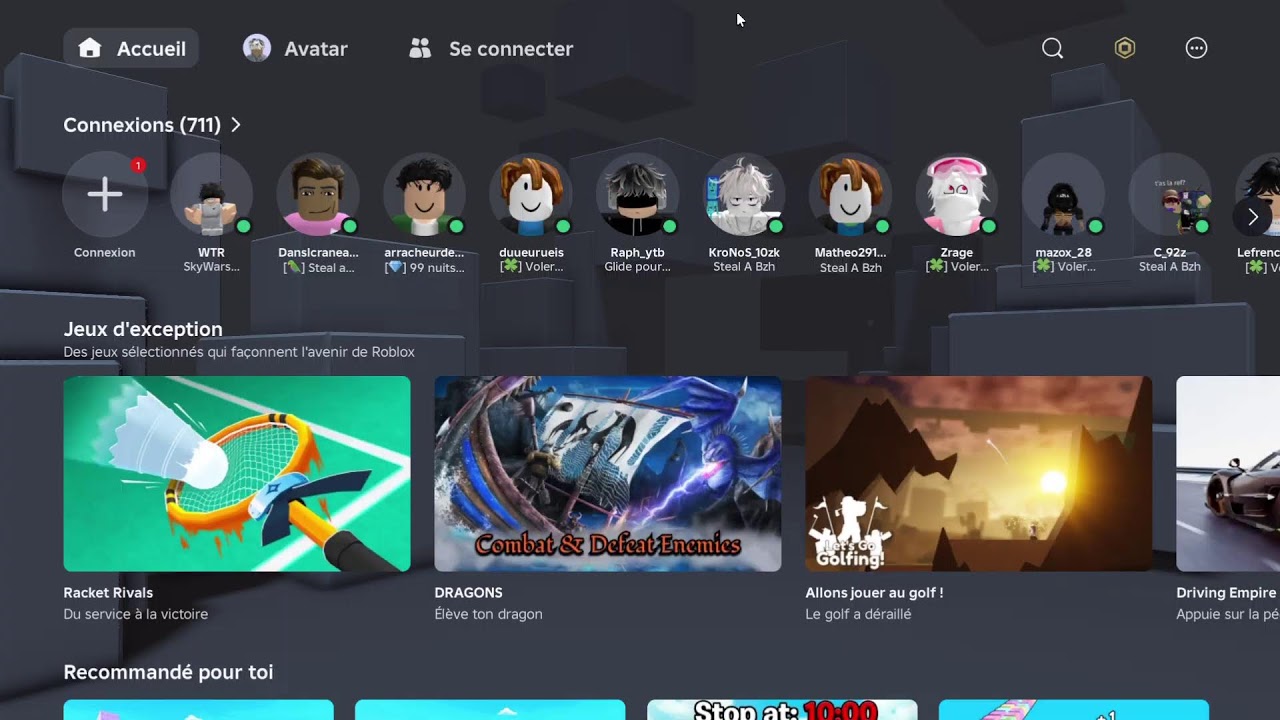This screenshot has height=720, width=1280.
Task: Open WTR's avatar
Action: coord(211,194)
